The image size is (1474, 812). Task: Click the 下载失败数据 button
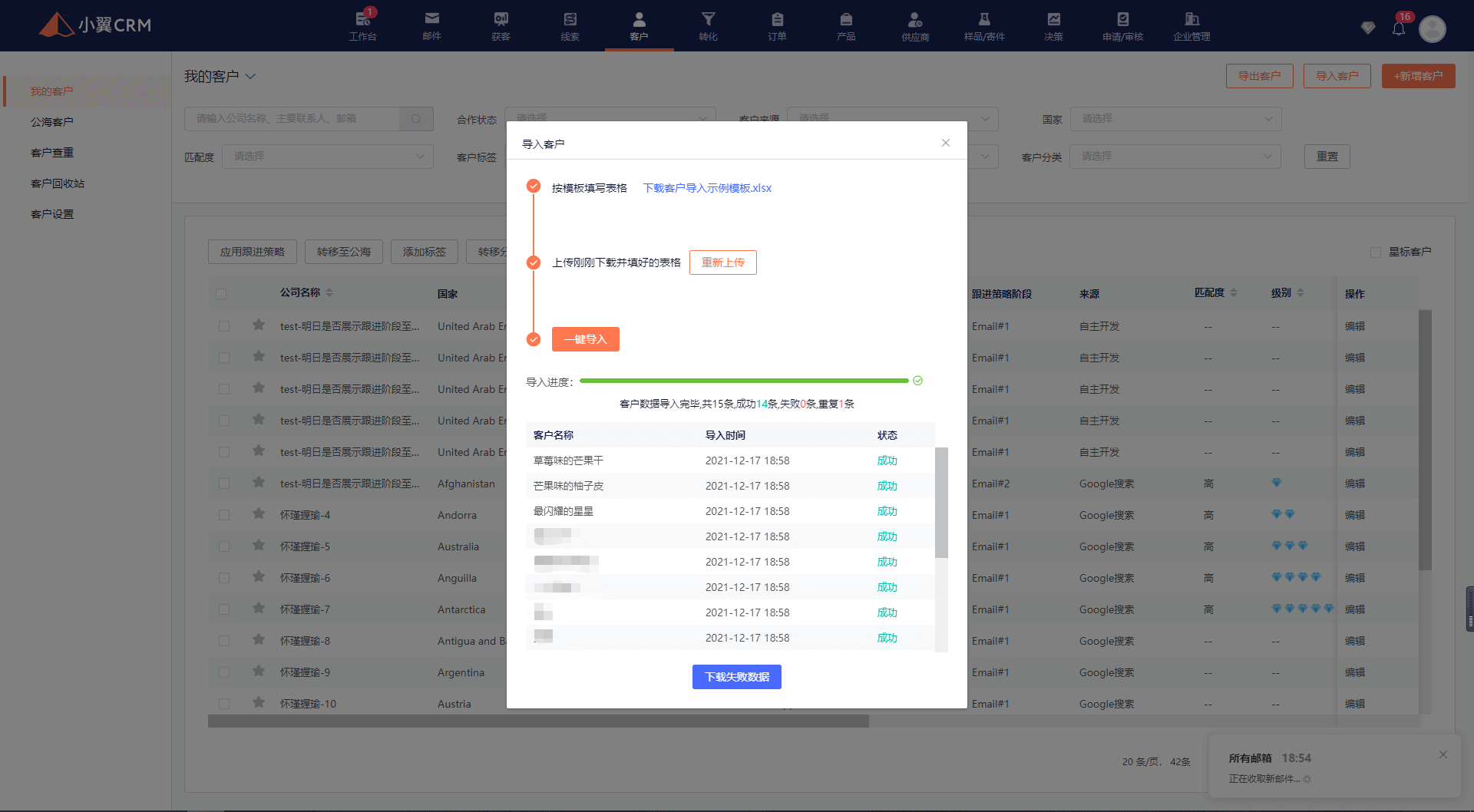point(736,677)
